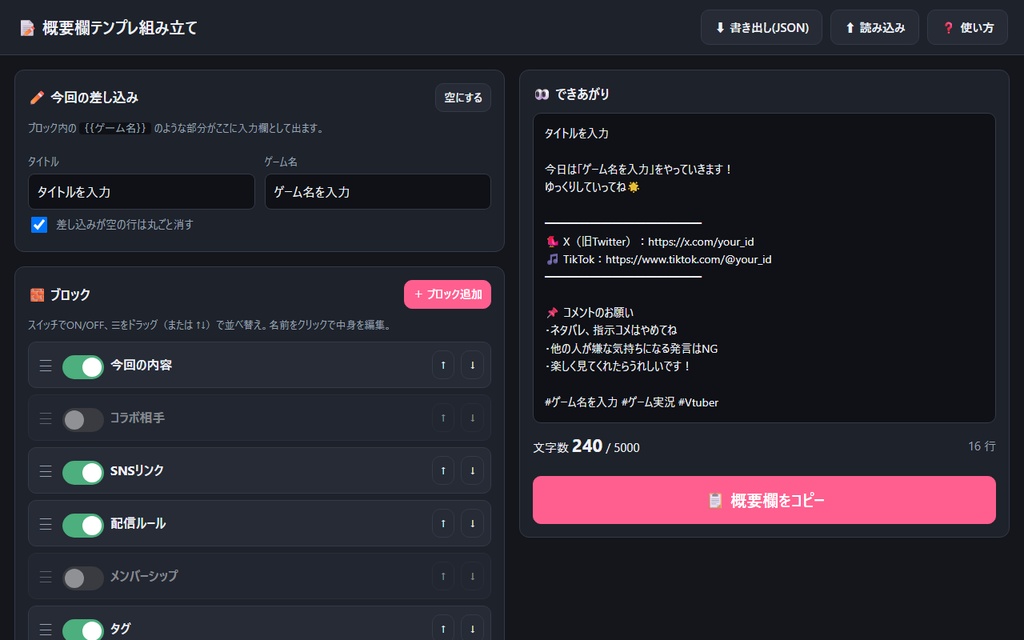The width and height of the screenshot is (1024, 640).
Task: Move コラボ相手 block up
Action: 443,418
